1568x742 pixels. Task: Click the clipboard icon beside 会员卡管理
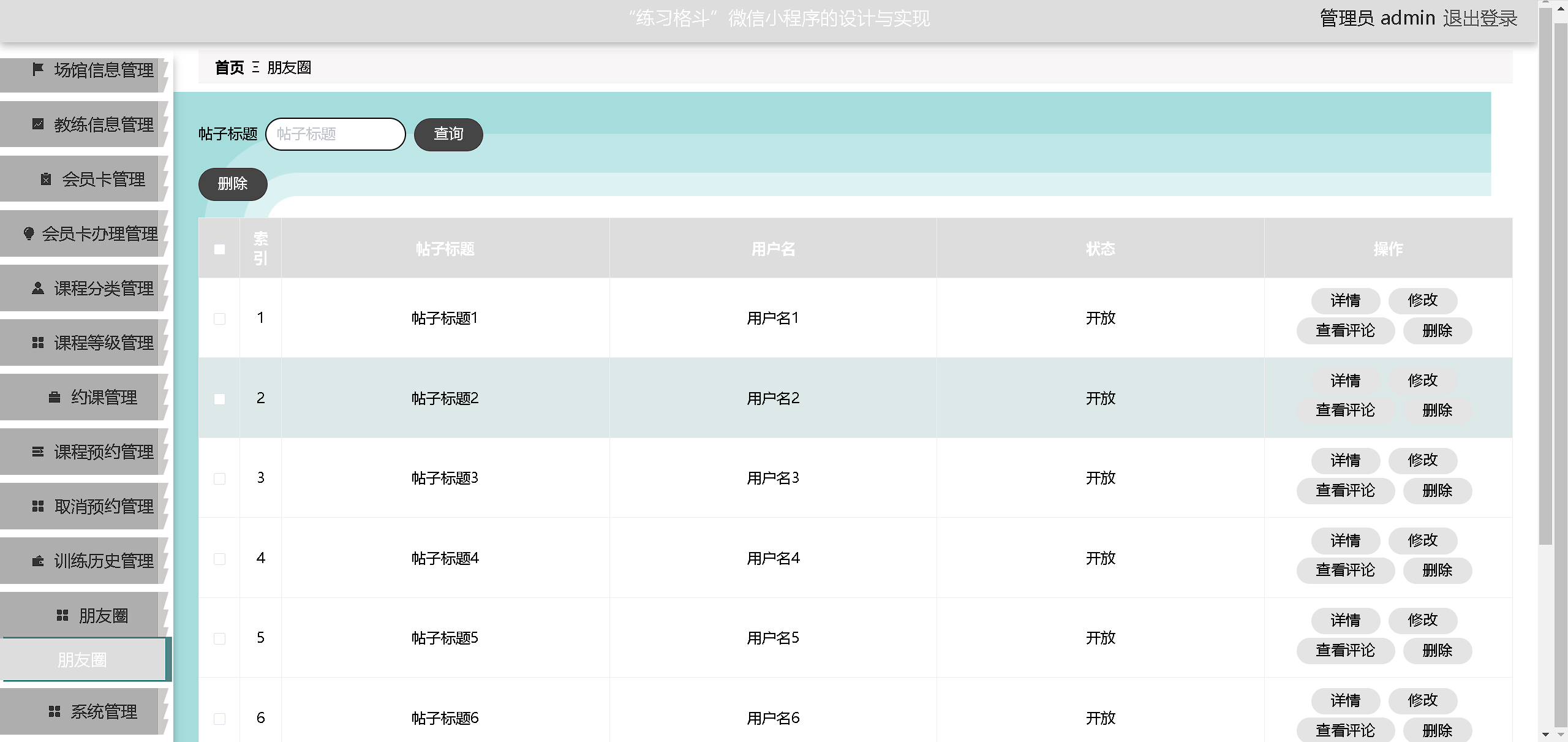[46, 179]
